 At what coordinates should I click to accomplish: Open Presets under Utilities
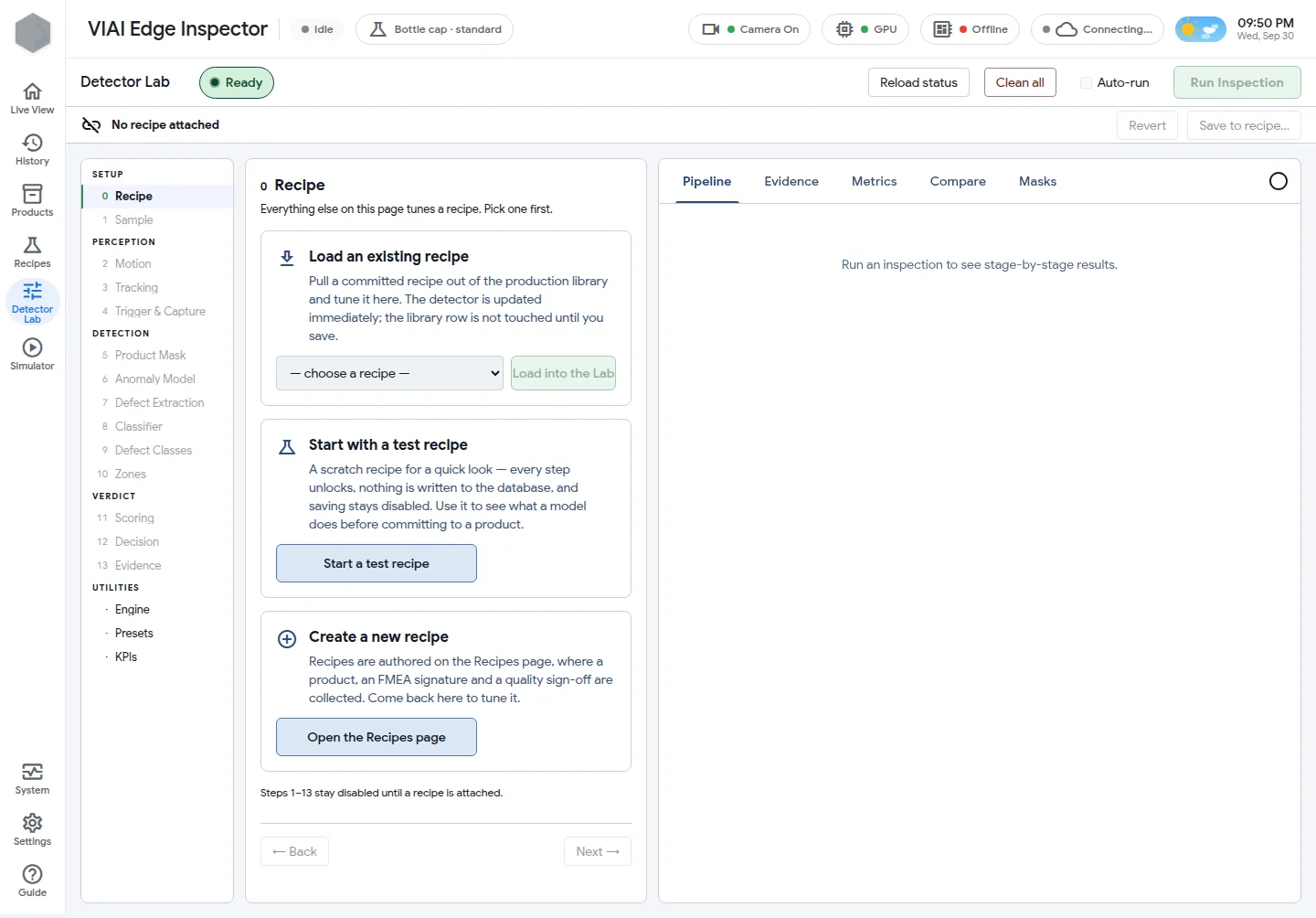pyautogui.click(x=157, y=633)
